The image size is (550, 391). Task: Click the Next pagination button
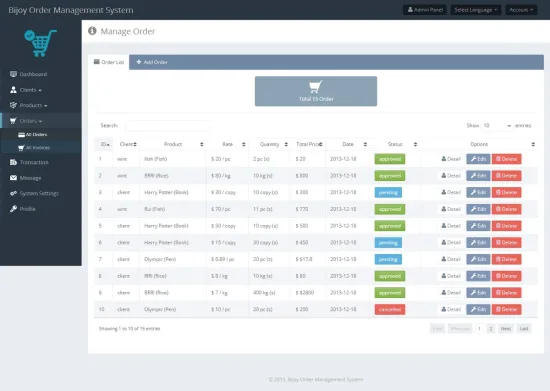tap(505, 329)
